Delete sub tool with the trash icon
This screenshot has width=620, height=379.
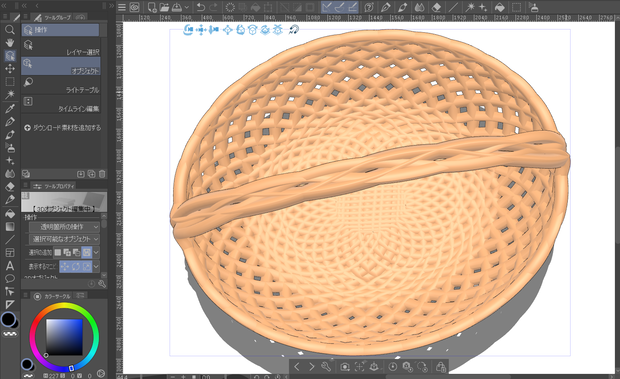coord(102,174)
